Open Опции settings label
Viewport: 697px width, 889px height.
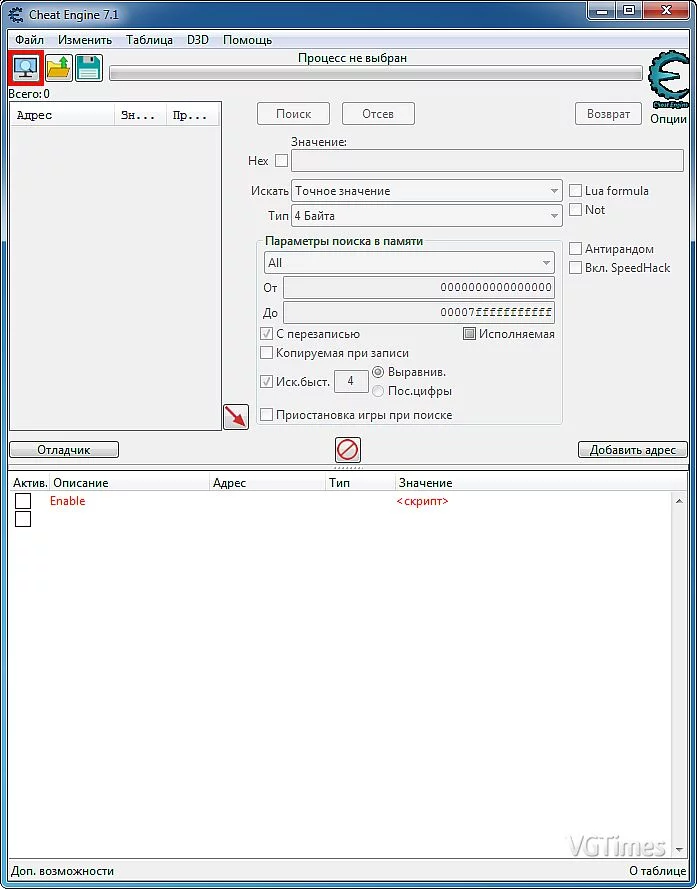[669, 119]
